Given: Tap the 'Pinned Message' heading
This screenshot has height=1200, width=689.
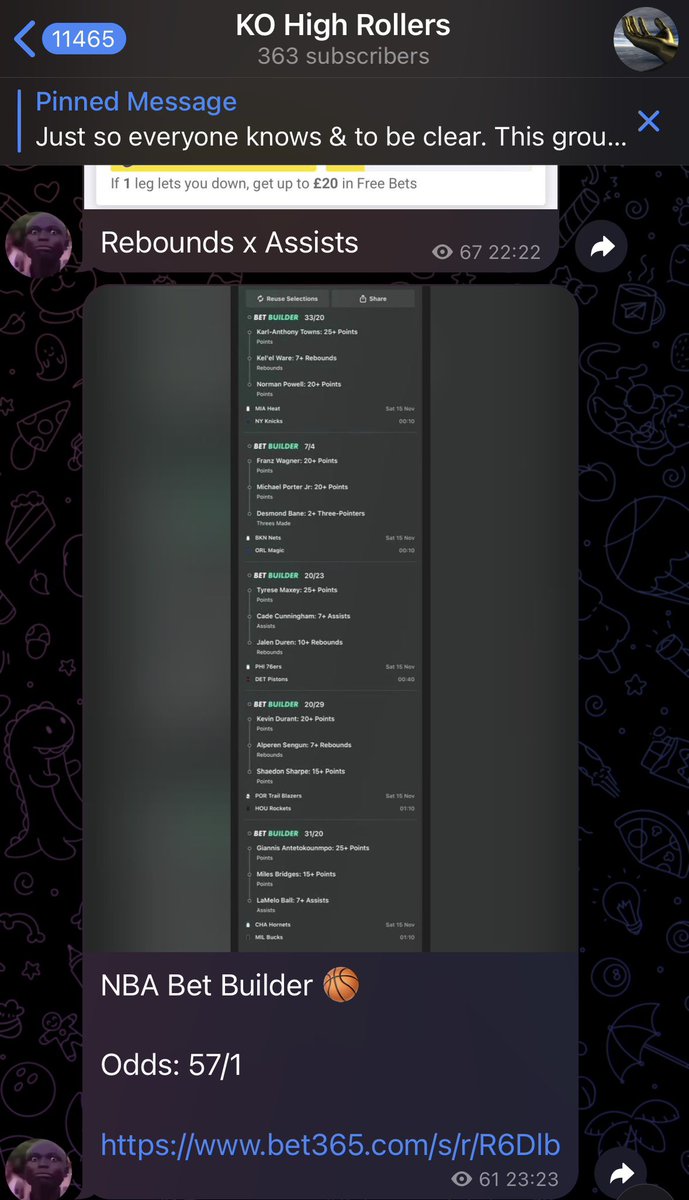Looking at the screenshot, I should pos(136,102).
